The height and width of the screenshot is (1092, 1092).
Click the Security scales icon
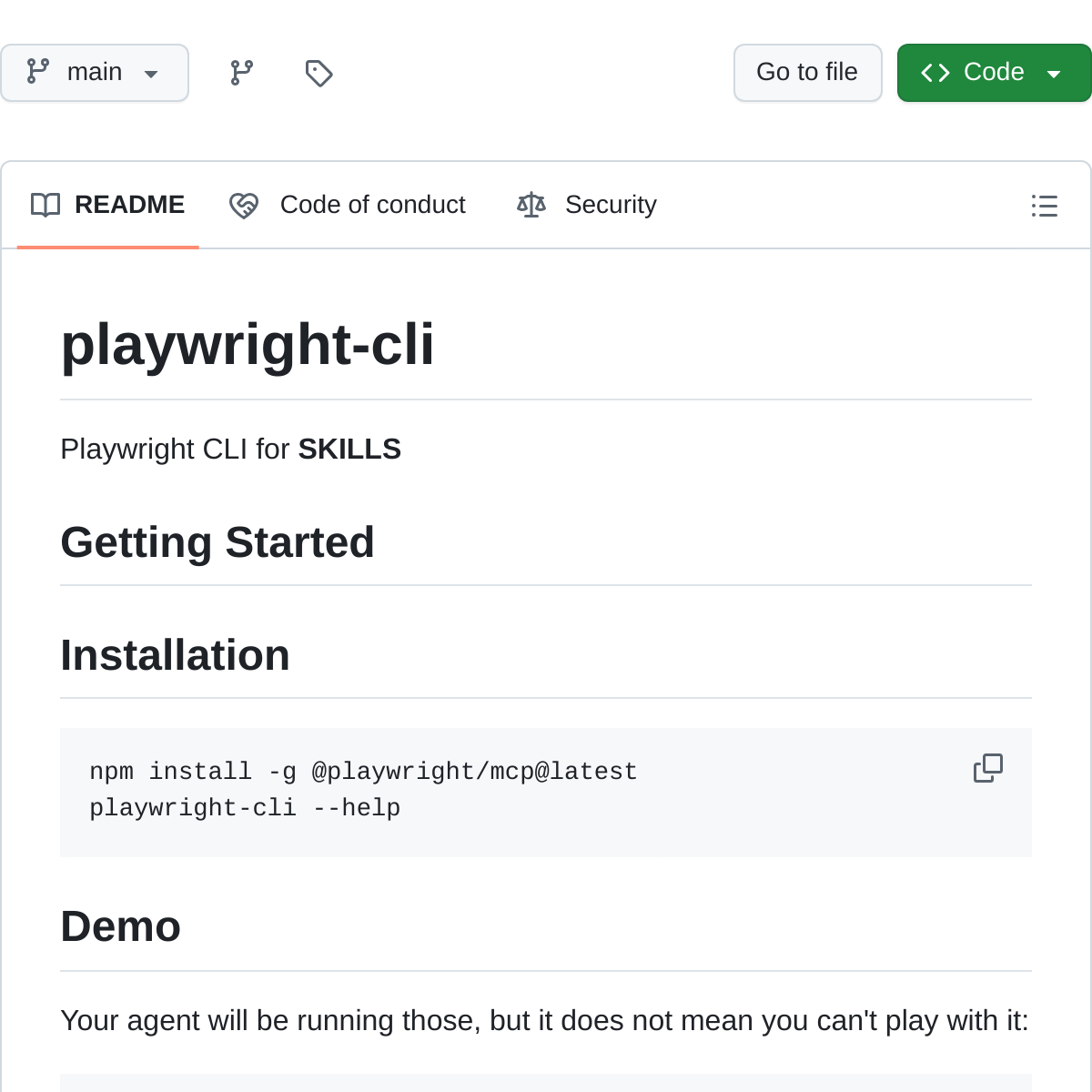pyautogui.click(x=531, y=205)
